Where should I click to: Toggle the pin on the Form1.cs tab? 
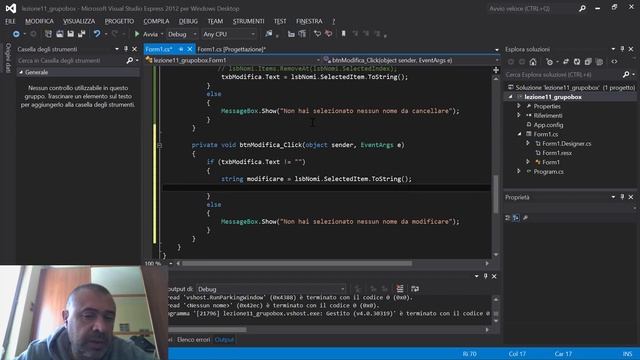[x=181, y=49]
